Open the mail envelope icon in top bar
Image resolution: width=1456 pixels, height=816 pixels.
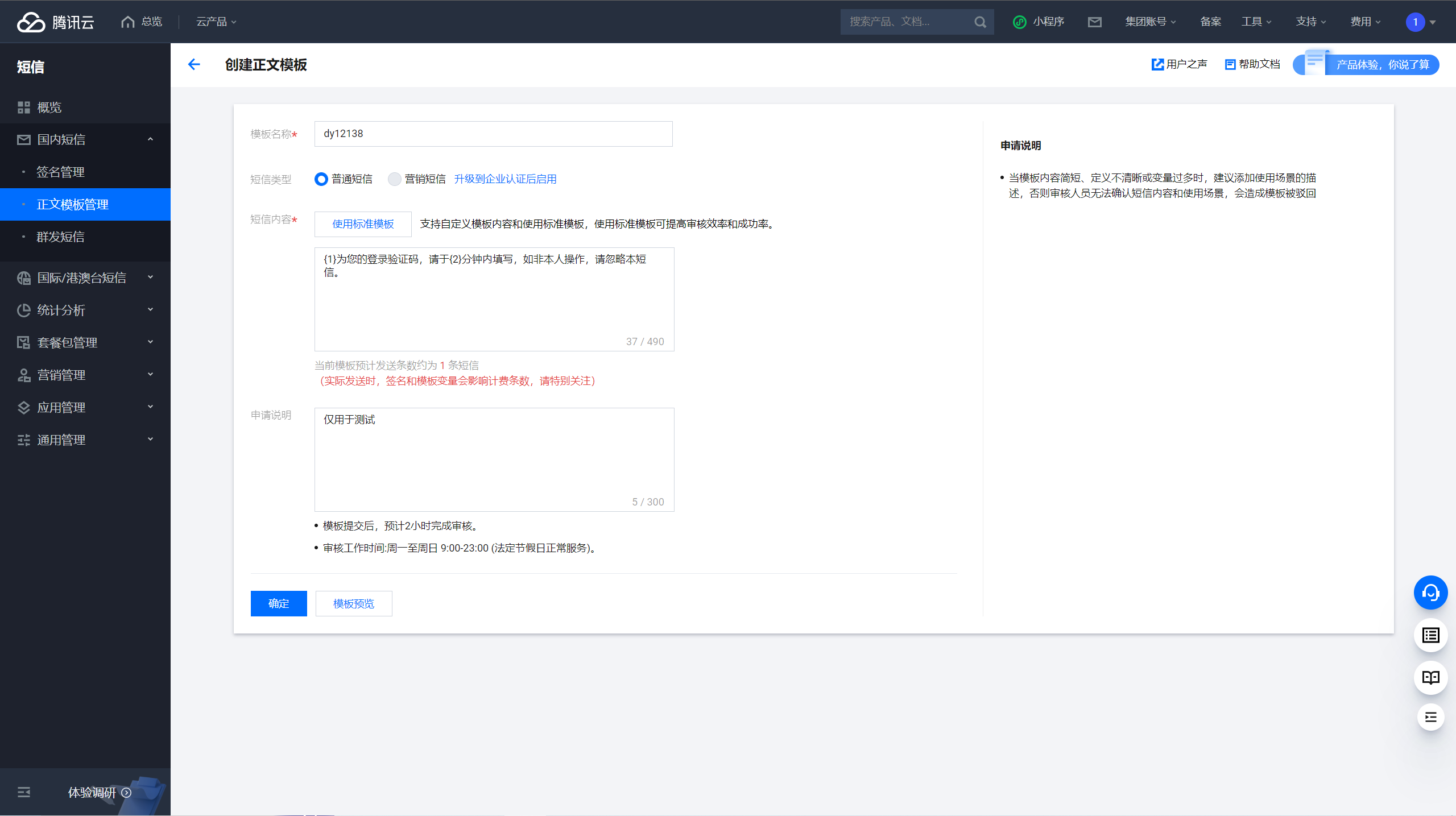coord(1094,22)
